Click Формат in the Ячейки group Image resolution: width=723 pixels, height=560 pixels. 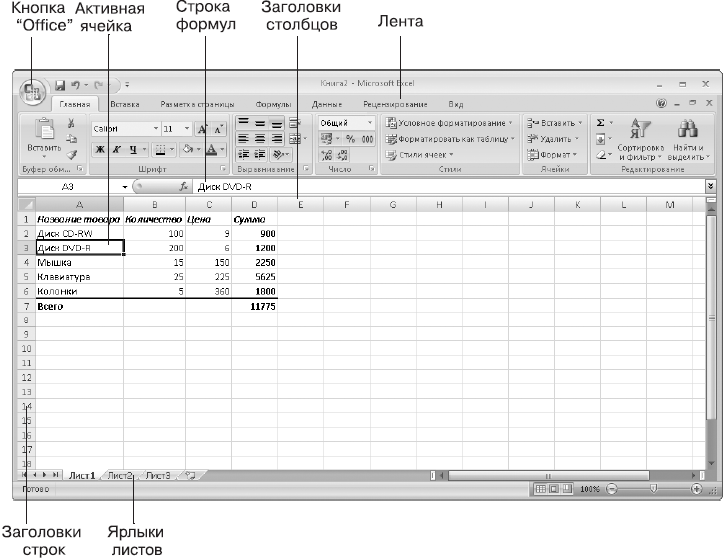(552, 155)
